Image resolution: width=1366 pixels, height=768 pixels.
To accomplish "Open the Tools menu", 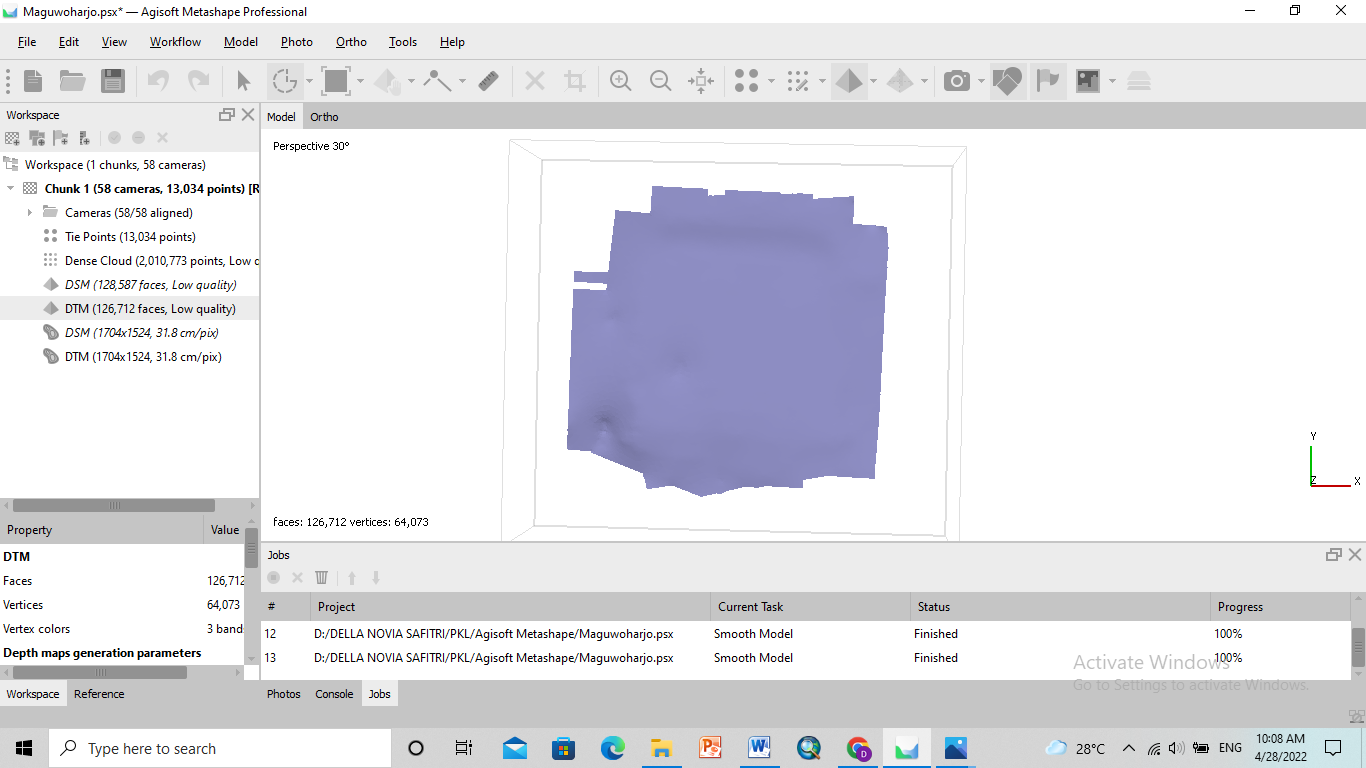I will [x=403, y=42].
